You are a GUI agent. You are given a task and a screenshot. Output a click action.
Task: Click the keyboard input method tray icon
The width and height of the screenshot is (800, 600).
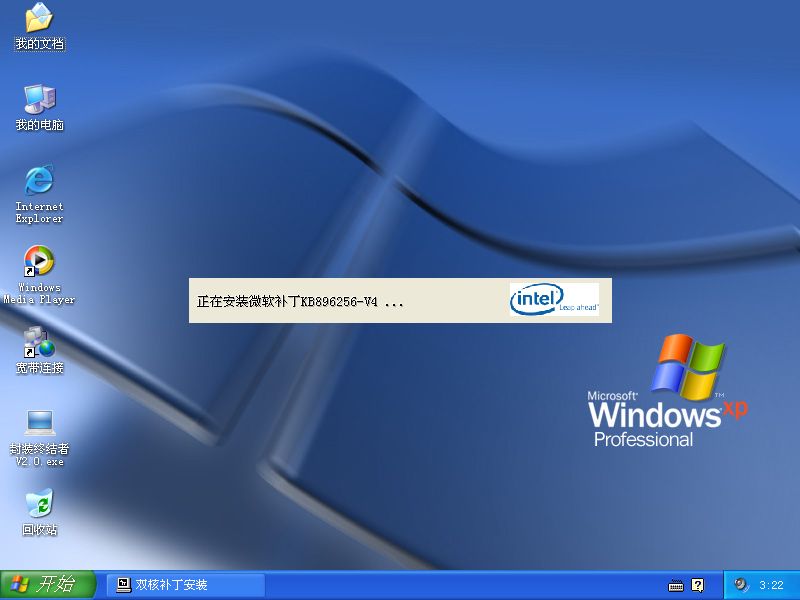click(676, 585)
